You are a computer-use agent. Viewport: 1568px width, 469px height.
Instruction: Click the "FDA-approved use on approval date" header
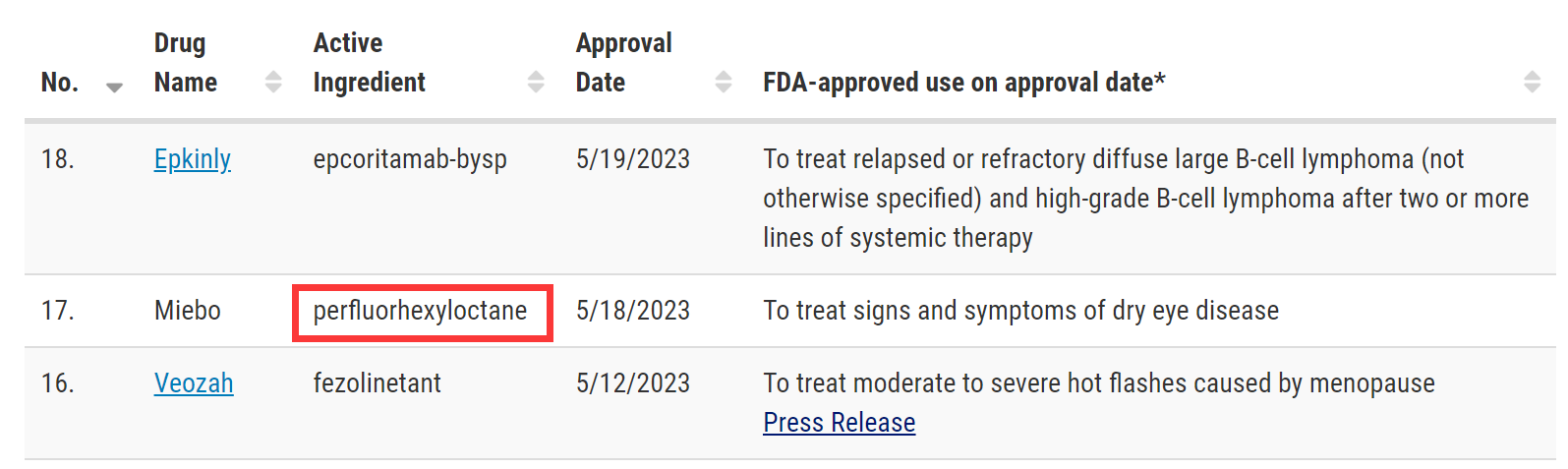963,83
